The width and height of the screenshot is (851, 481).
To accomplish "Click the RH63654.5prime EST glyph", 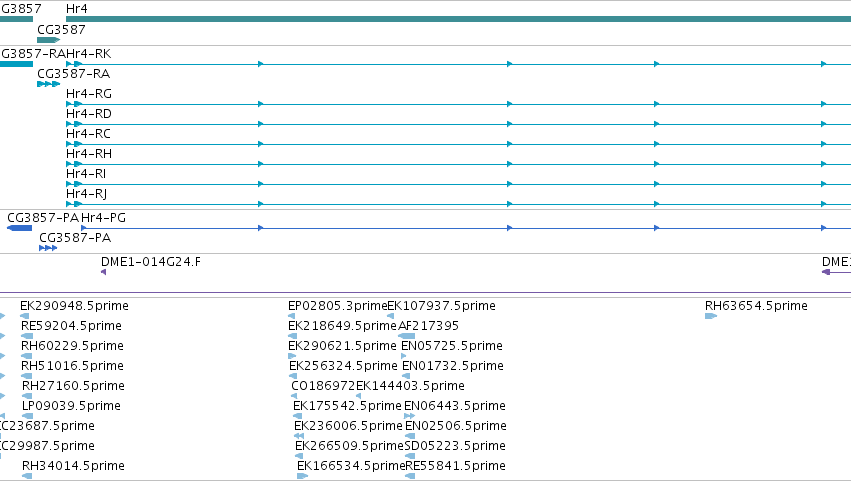I will [x=711, y=316].
